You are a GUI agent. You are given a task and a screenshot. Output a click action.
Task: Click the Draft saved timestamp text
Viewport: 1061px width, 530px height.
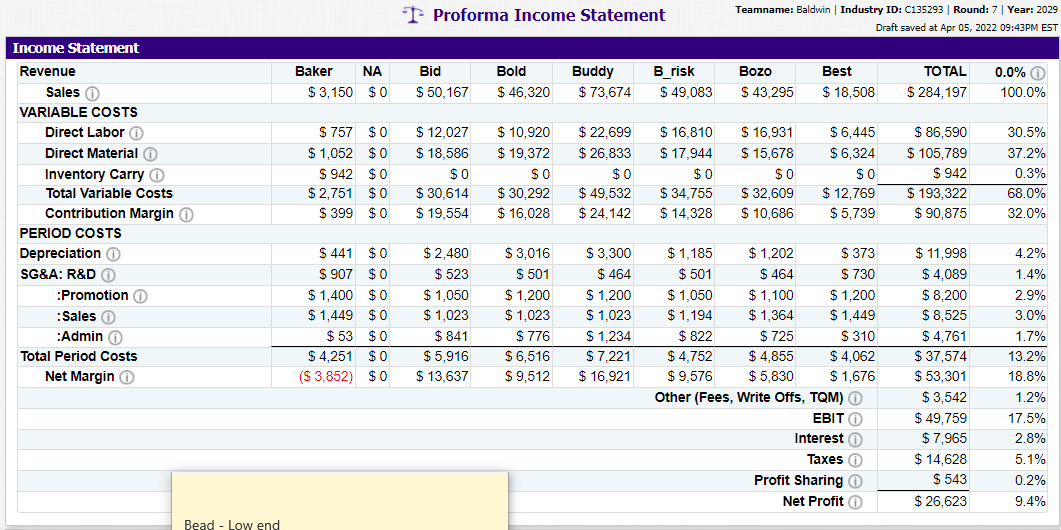tap(966, 28)
